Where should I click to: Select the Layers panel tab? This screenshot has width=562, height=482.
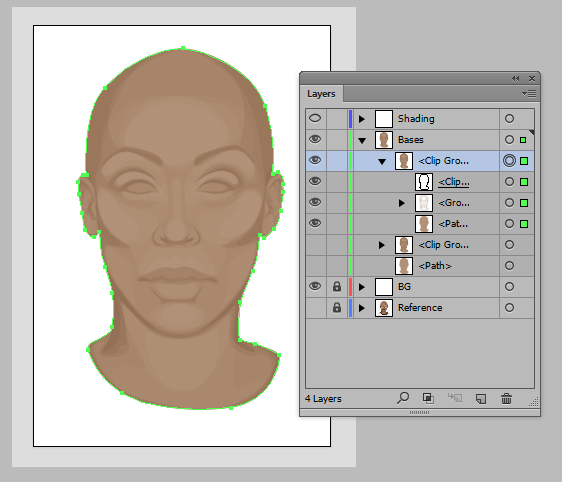(x=321, y=94)
